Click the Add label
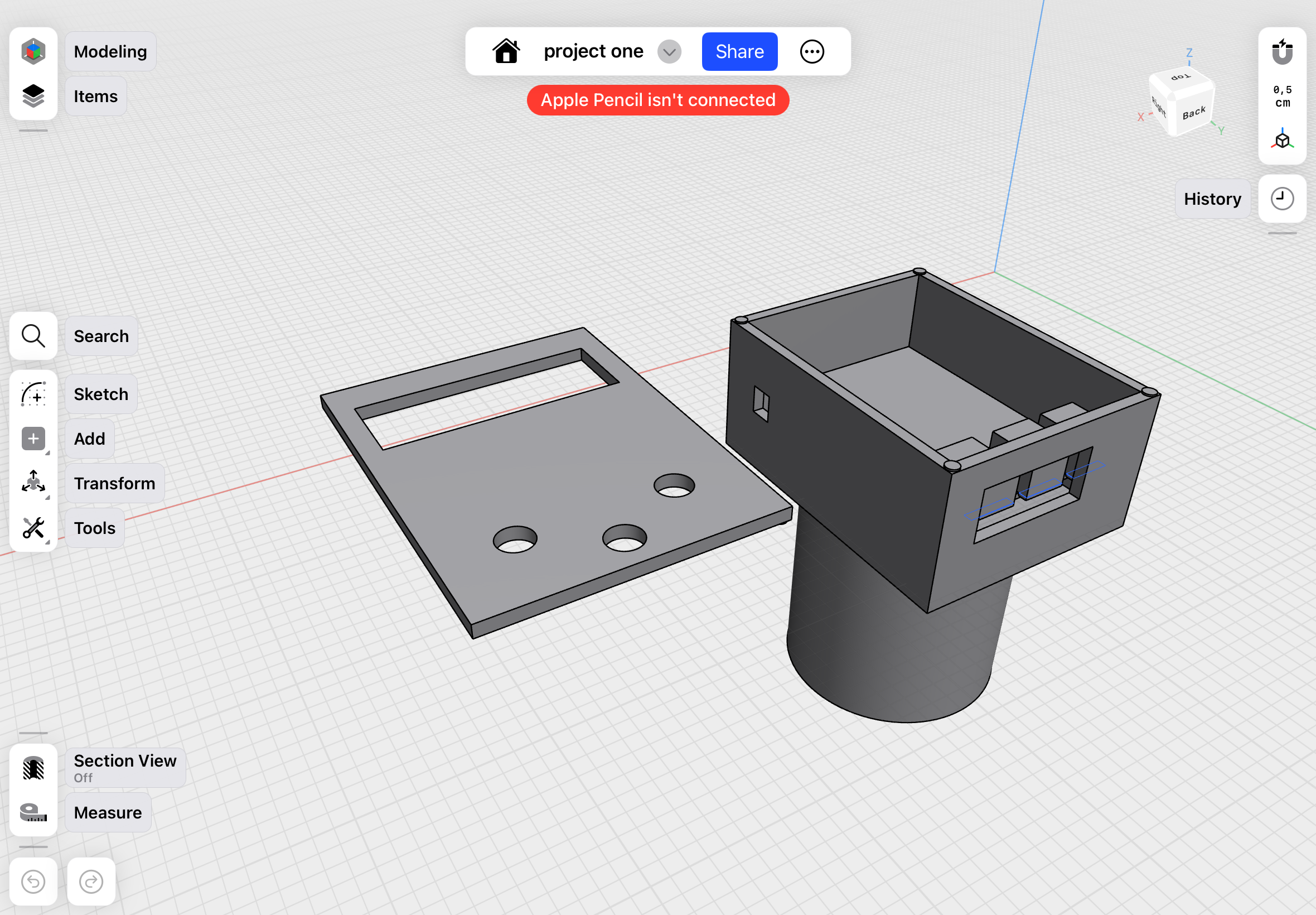Screen dimensions: 1316x915 click(89, 439)
